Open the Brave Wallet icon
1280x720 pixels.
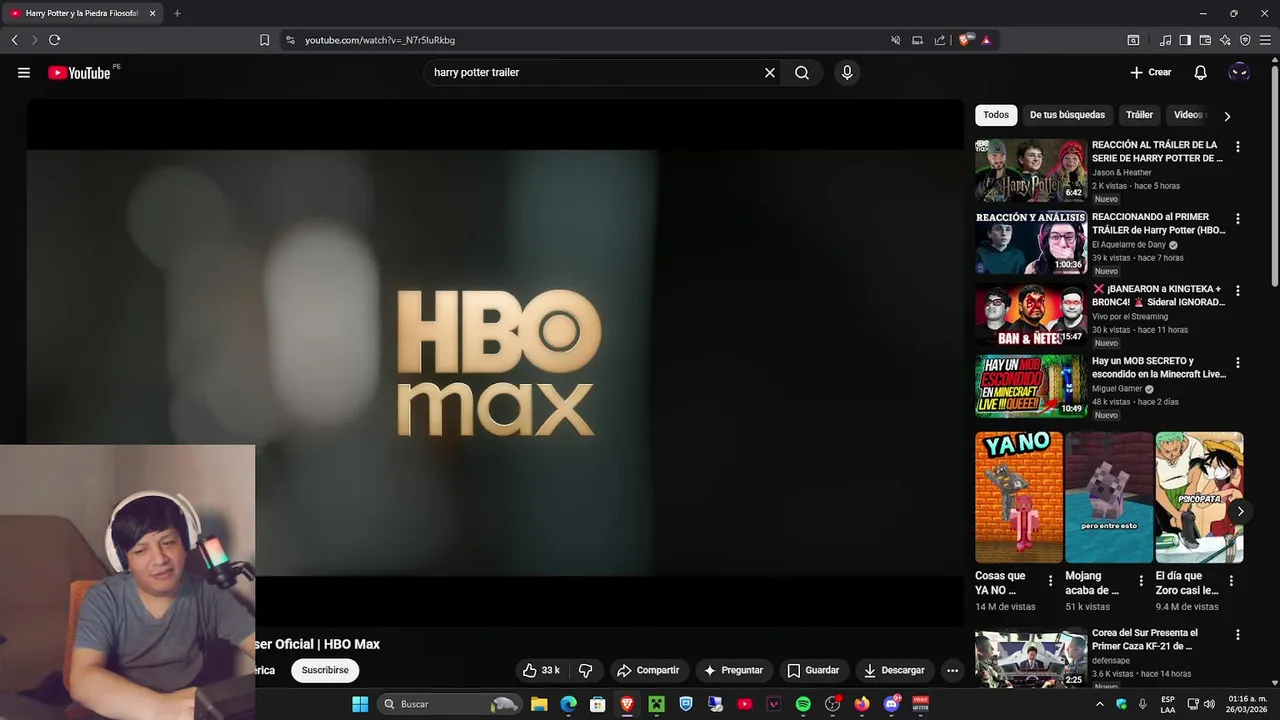(x=1205, y=40)
